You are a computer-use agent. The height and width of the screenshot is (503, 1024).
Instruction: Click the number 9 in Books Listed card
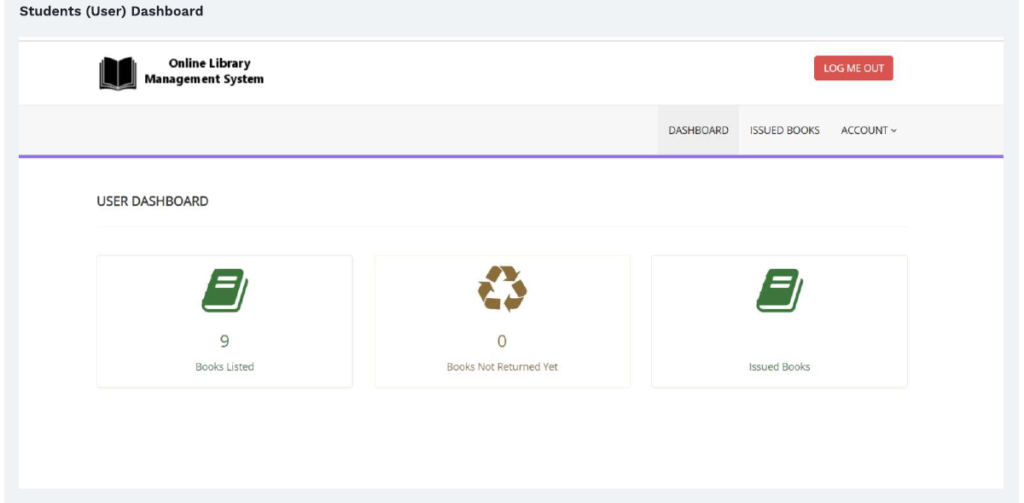225,341
